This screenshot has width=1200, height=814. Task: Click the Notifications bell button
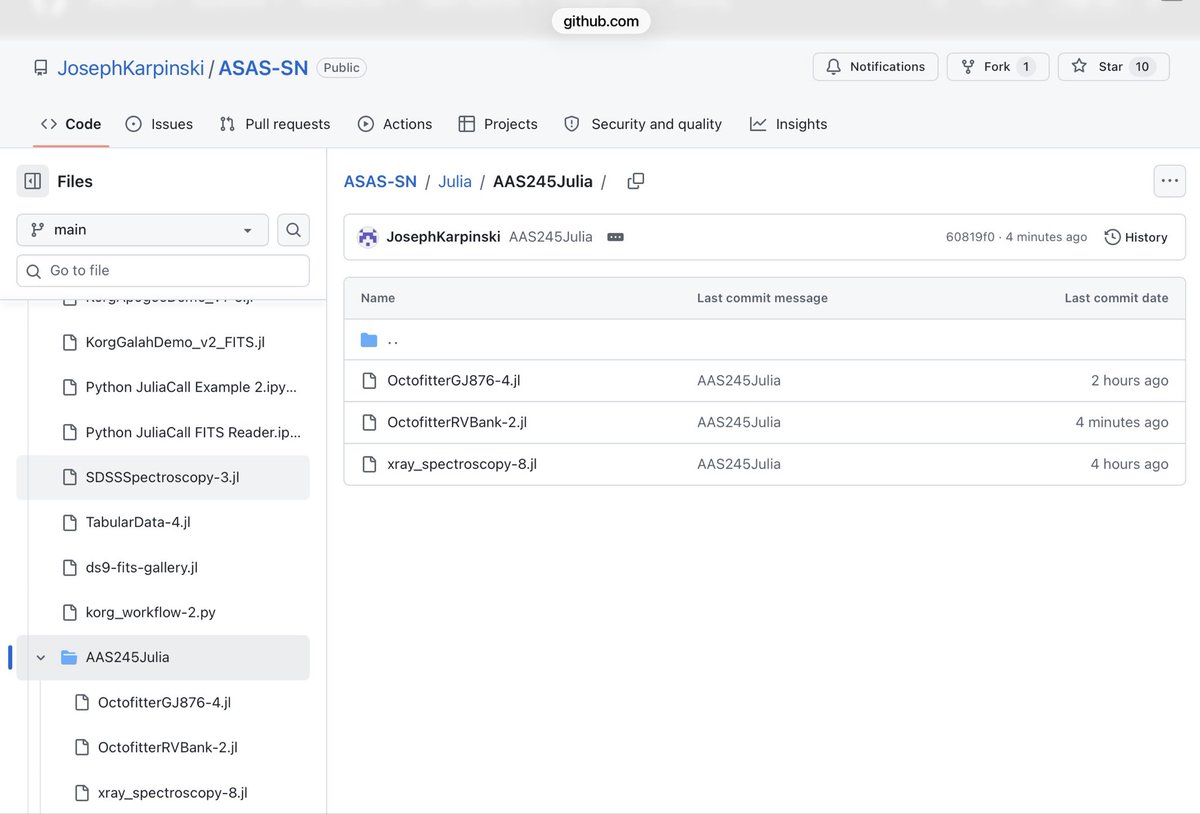875,66
